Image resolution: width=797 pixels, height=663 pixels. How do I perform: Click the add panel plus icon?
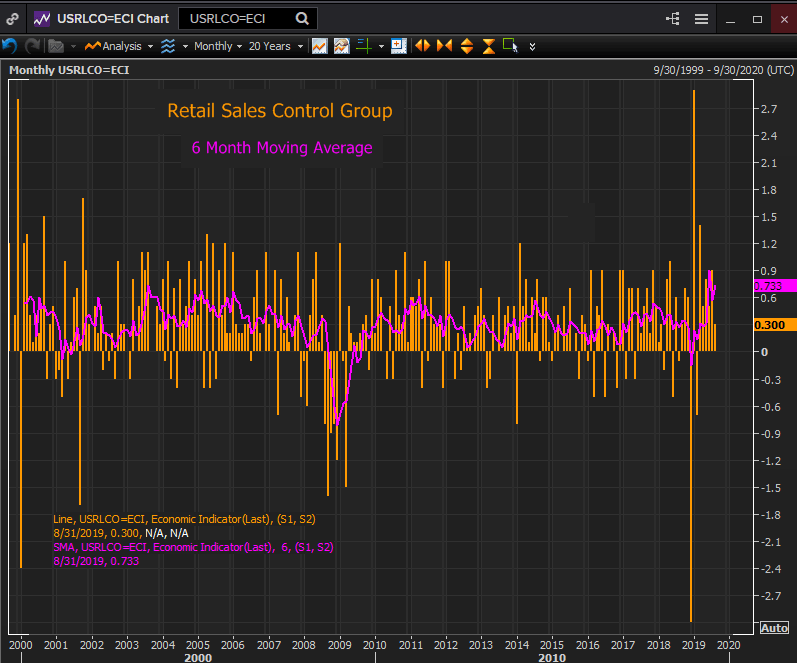click(x=398, y=46)
